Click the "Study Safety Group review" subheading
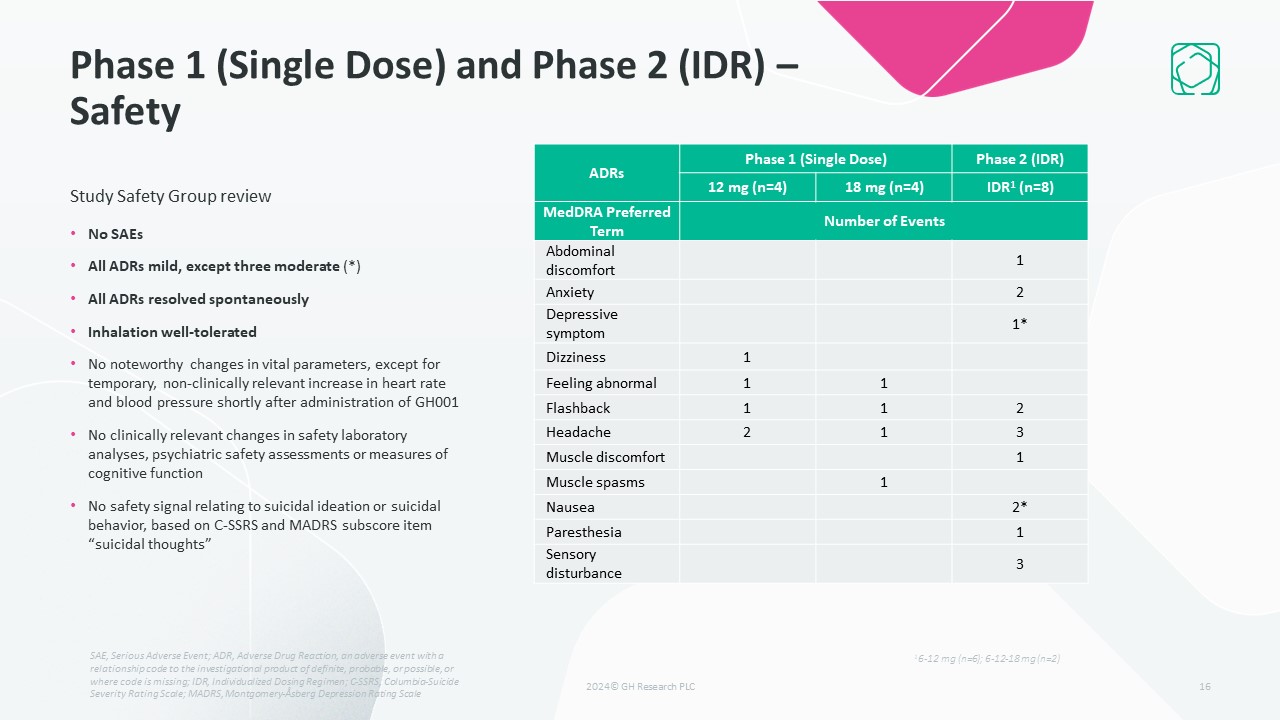This screenshot has height=720, width=1280. point(170,196)
